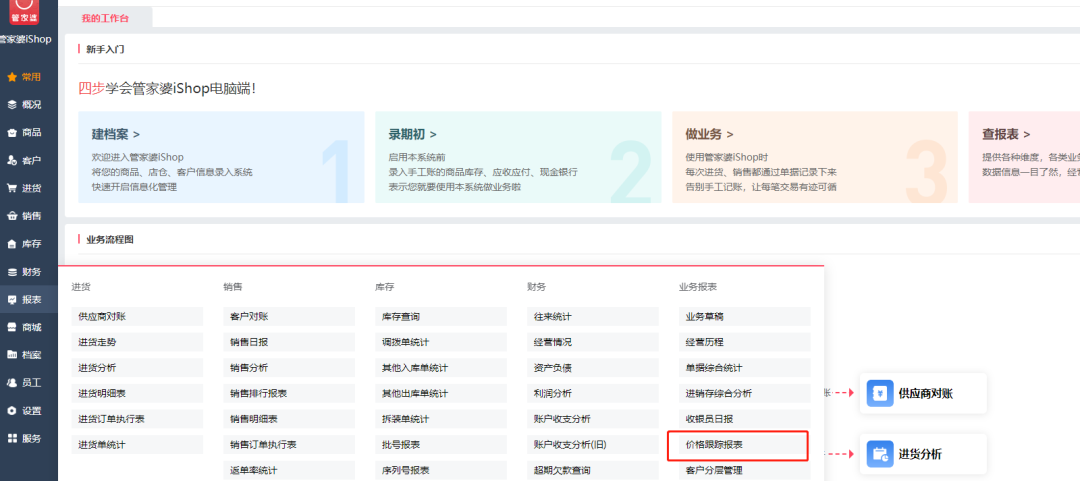Open 供应商对账 in the 进货 report menu
The image size is (1080, 481).
137,316
